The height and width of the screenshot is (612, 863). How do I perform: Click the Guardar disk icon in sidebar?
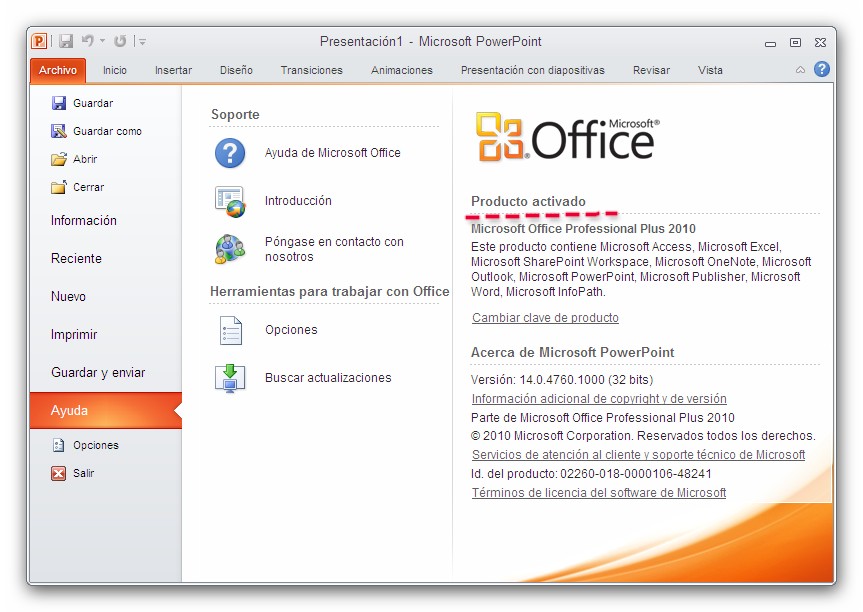(x=59, y=103)
